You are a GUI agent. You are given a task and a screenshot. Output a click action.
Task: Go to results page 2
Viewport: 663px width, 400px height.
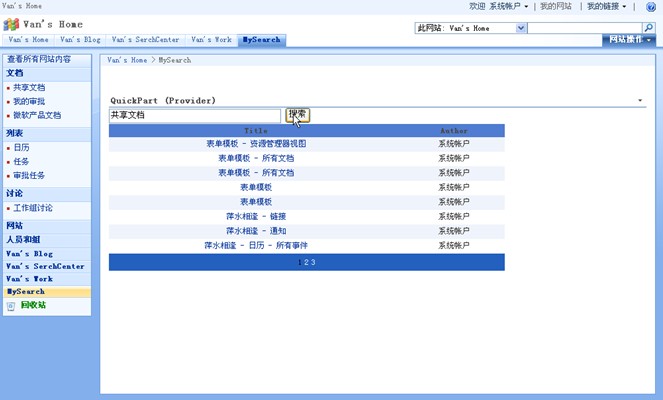(x=307, y=262)
